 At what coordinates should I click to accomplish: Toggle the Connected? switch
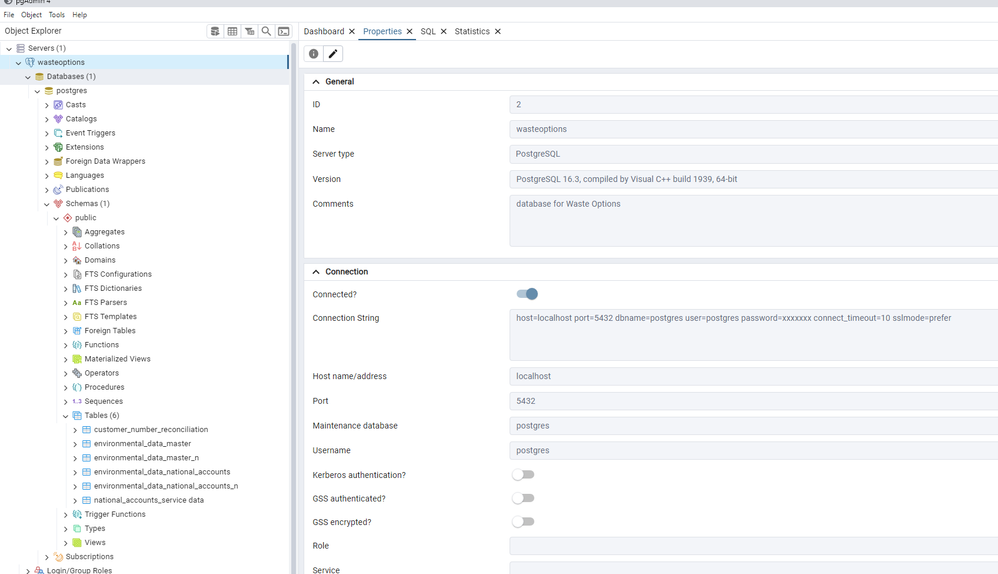click(x=527, y=294)
